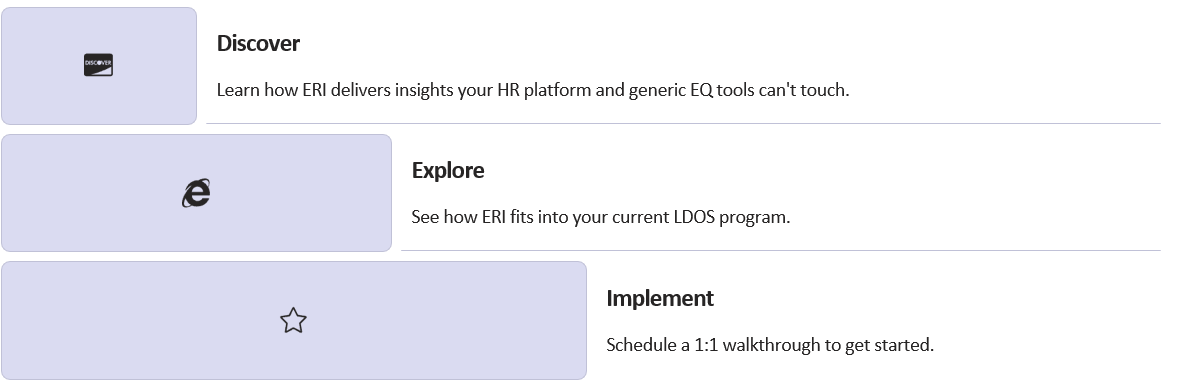Image resolution: width=1182 pixels, height=382 pixels.
Task: Click the divider line below the Discover description
Action: coord(683,124)
